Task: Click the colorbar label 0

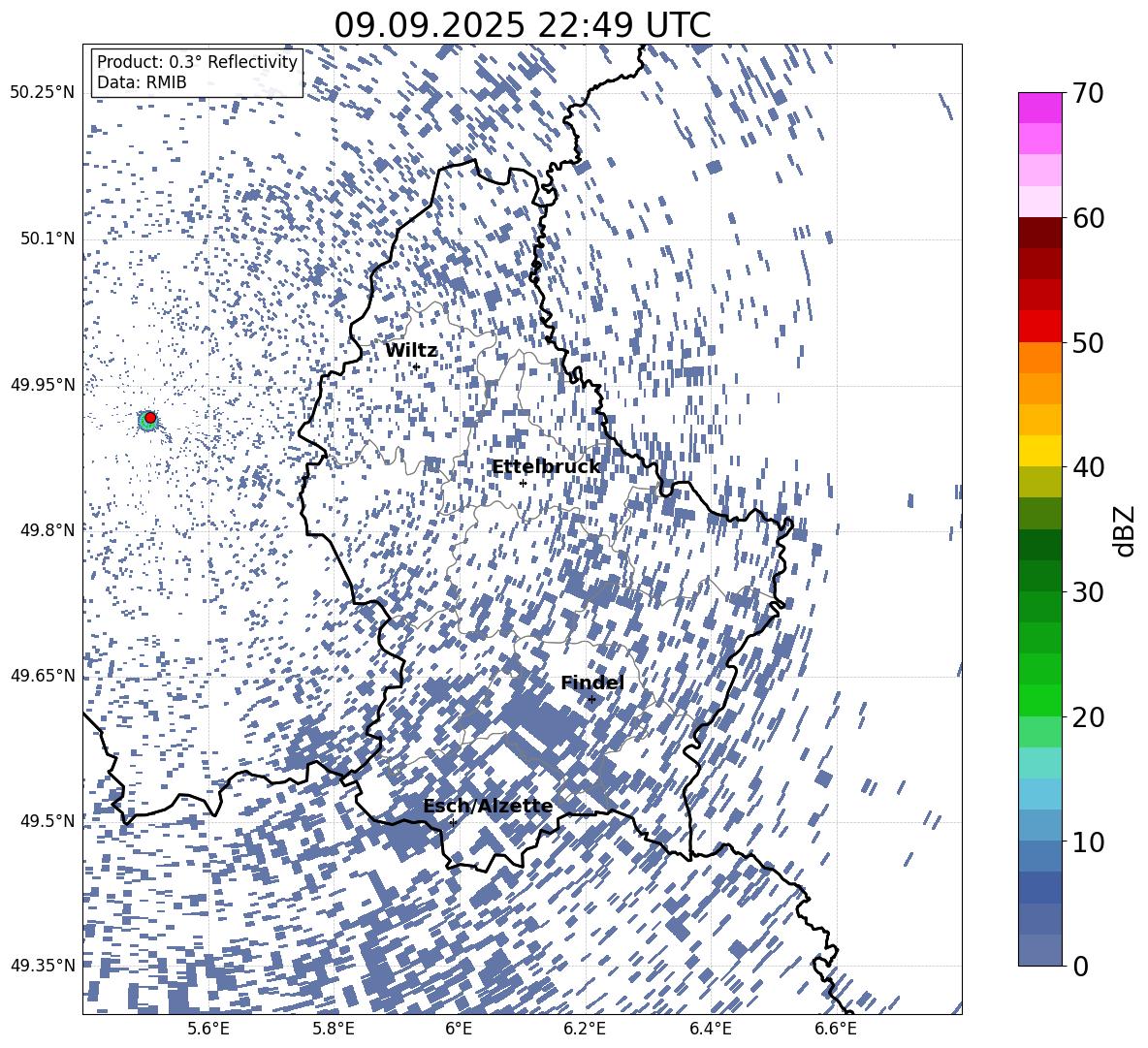Action: click(1080, 966)
